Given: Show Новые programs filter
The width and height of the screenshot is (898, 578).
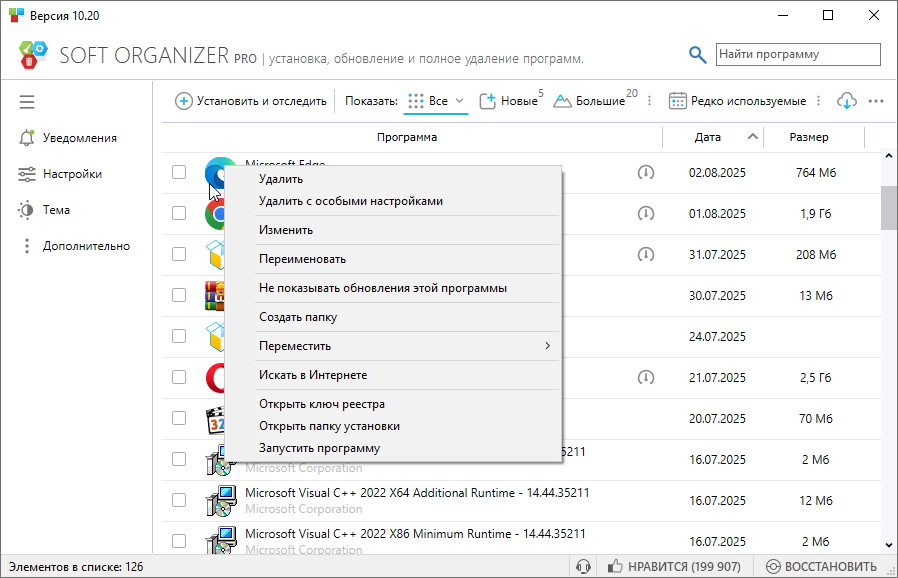Looking at the screenshot, I should pos(511,101).
